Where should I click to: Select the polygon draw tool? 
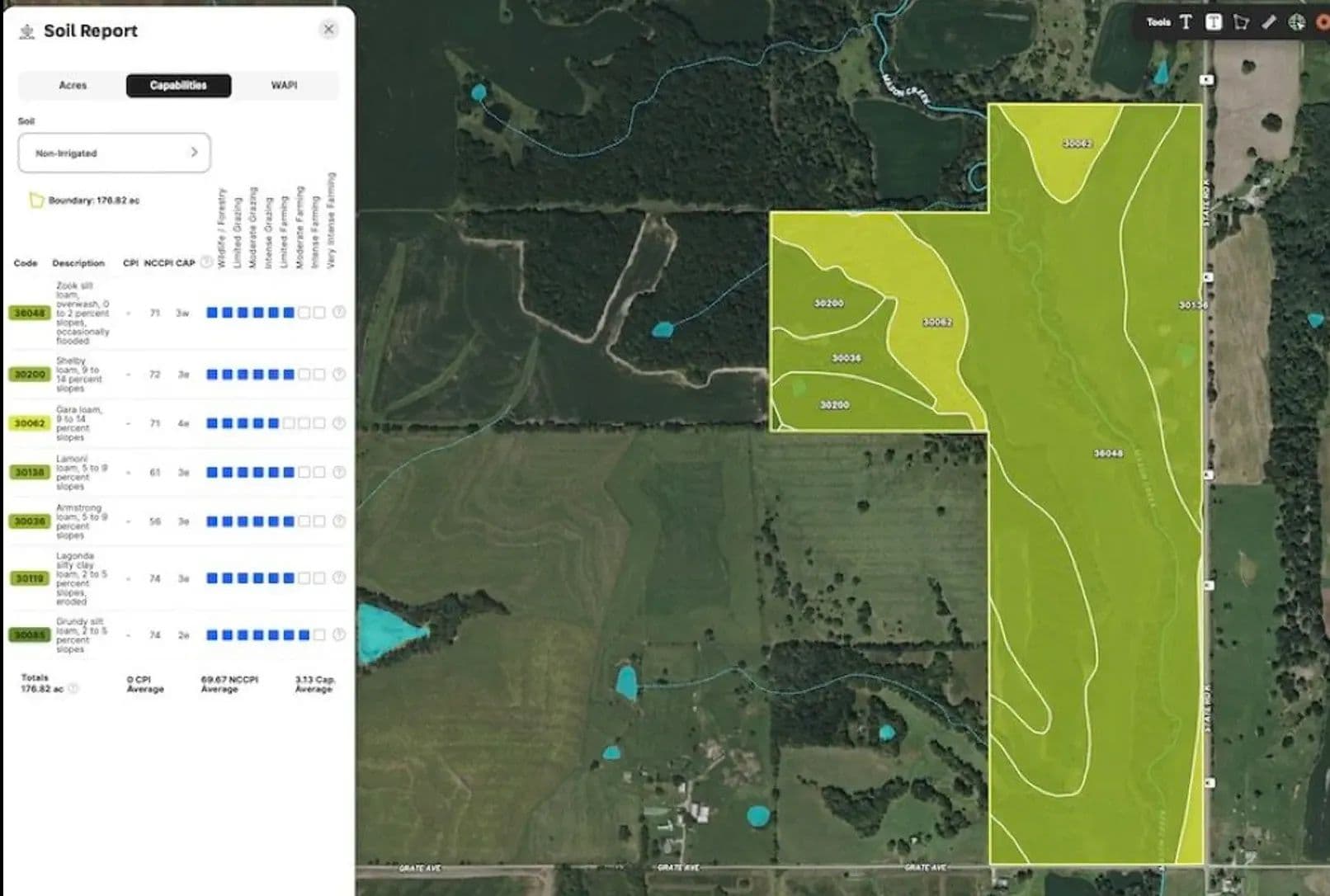click(x=1241, y=22)
